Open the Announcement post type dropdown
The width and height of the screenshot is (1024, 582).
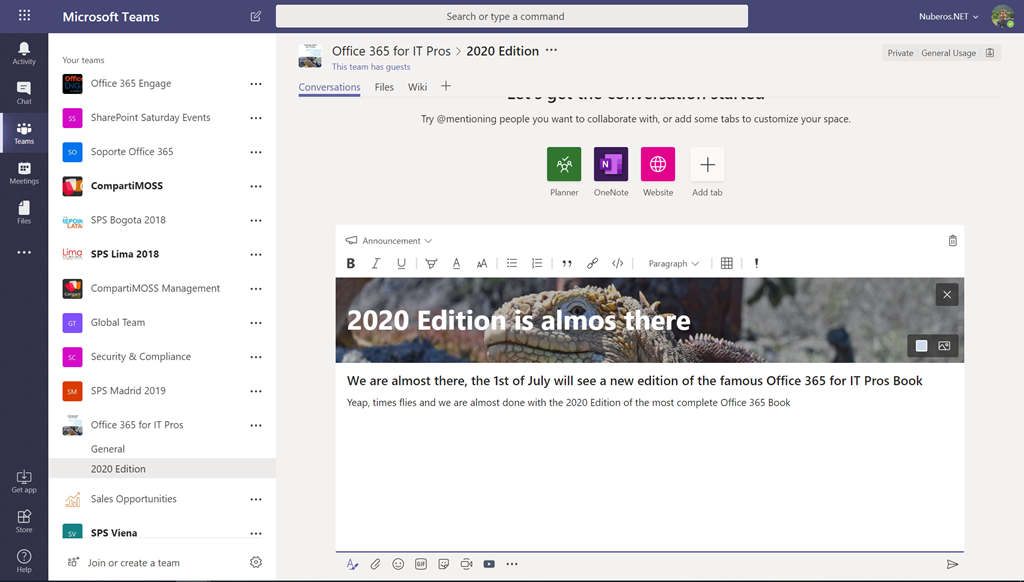pos(389,240)
